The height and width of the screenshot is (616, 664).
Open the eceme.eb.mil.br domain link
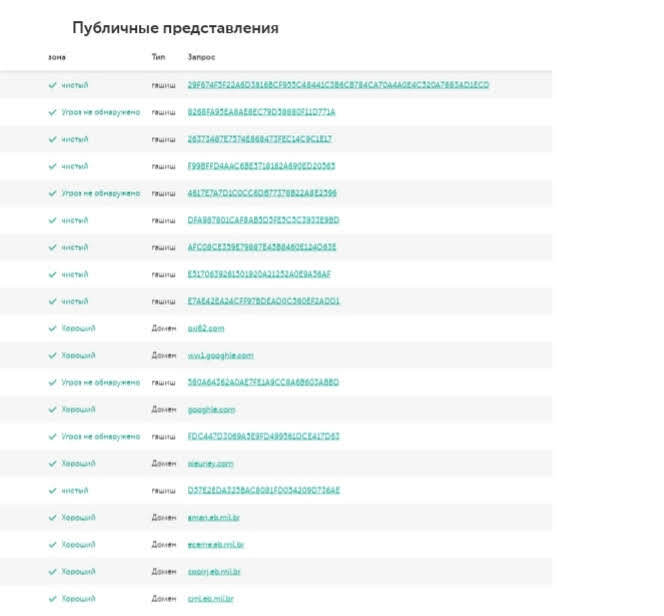click(216, 544)
